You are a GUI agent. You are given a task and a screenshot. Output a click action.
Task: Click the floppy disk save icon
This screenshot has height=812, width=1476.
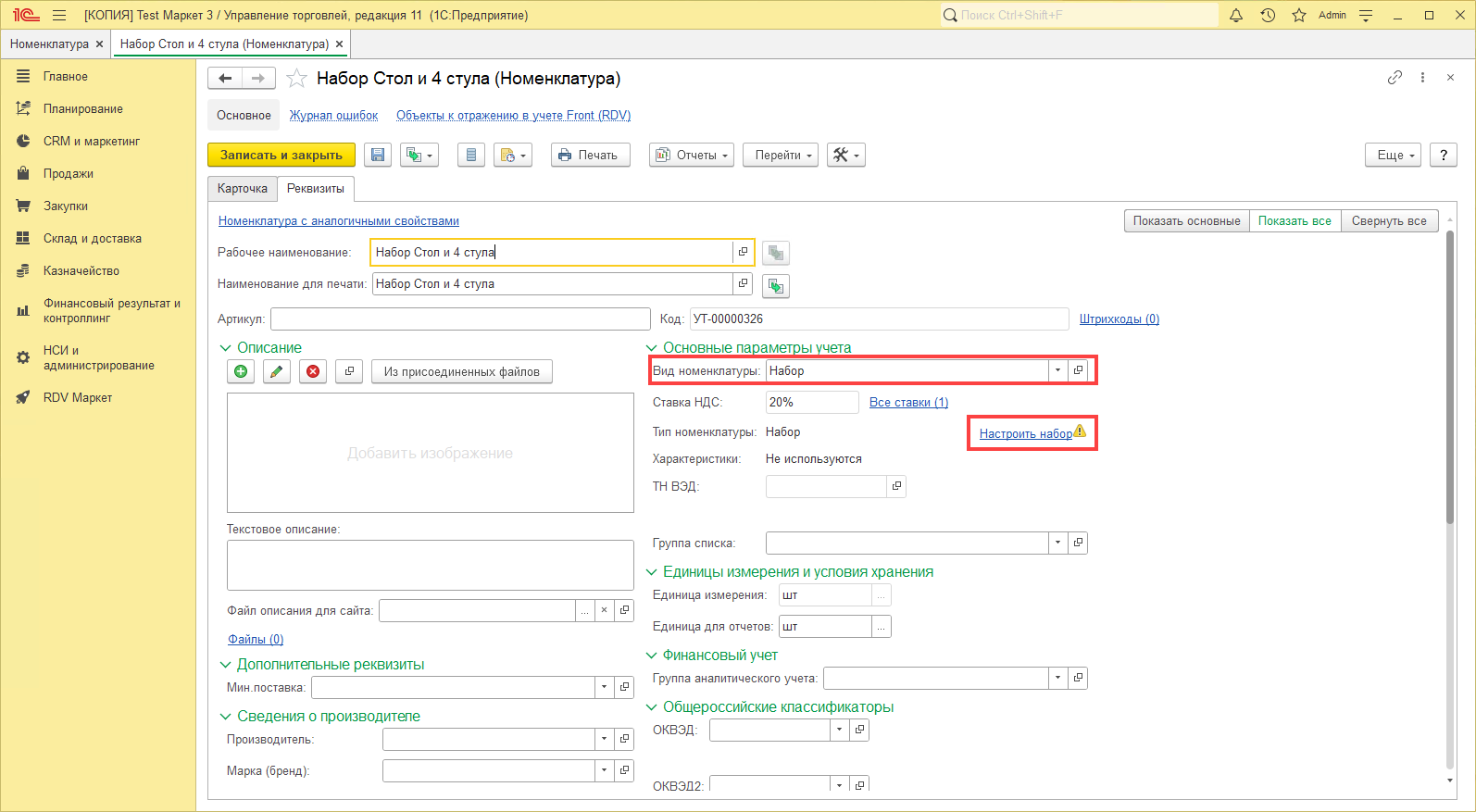[x=378, y=156]
